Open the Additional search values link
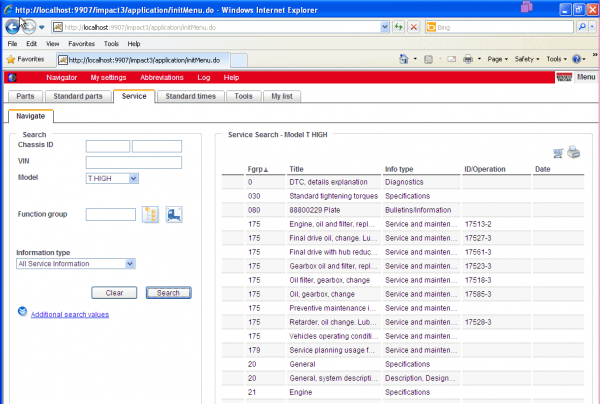The image size is (600, 404). click(70, 314)
